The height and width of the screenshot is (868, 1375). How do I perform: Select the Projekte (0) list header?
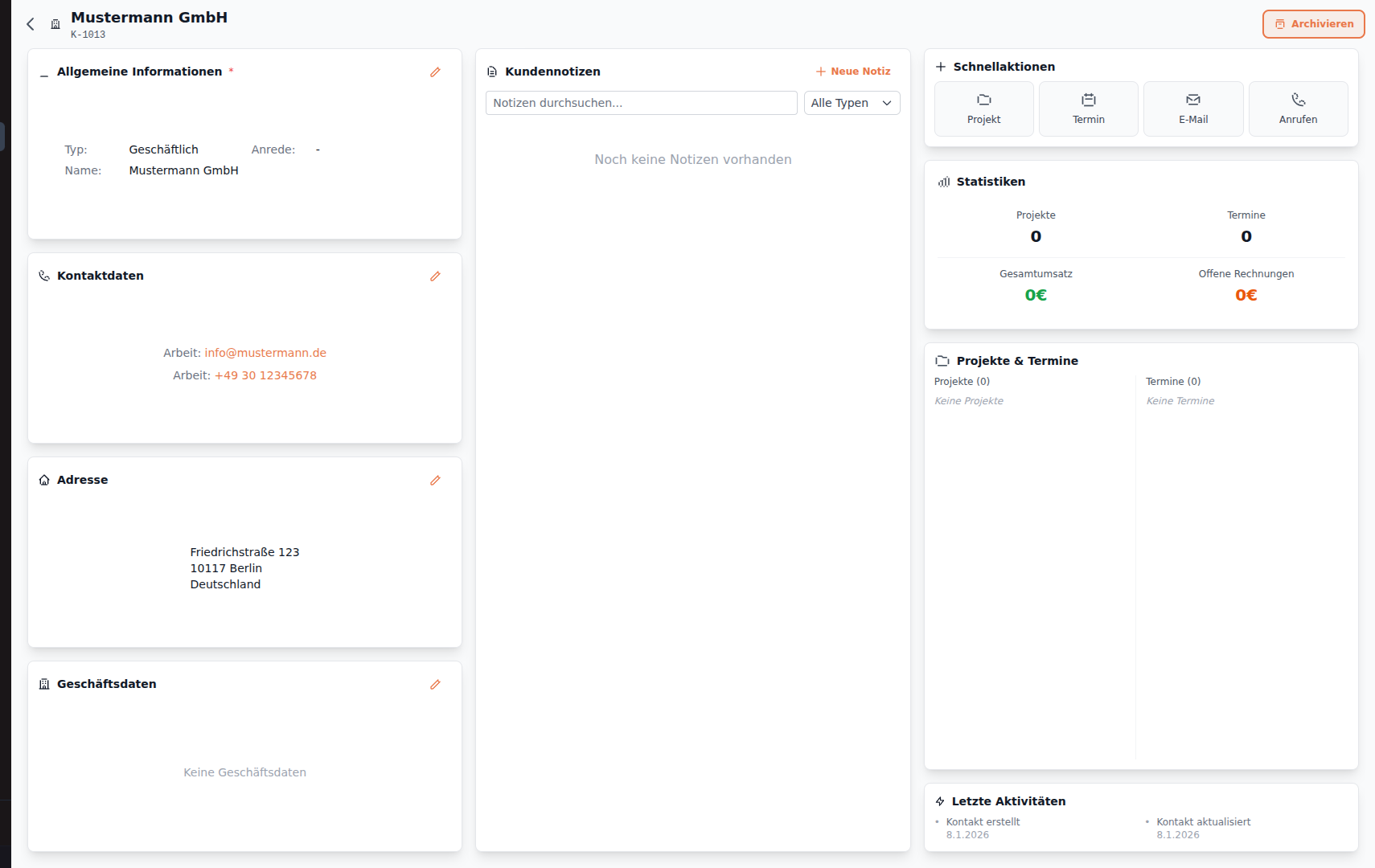[962, 382]
